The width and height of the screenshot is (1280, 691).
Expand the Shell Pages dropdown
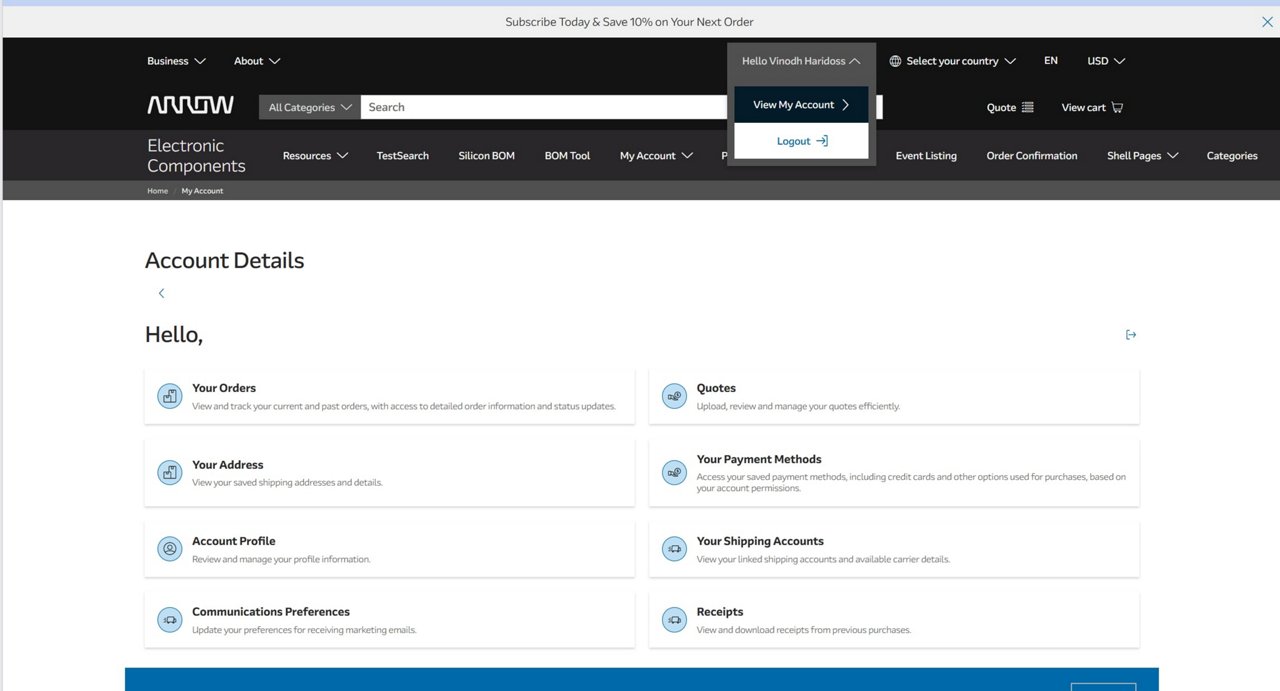(1142, 156)
